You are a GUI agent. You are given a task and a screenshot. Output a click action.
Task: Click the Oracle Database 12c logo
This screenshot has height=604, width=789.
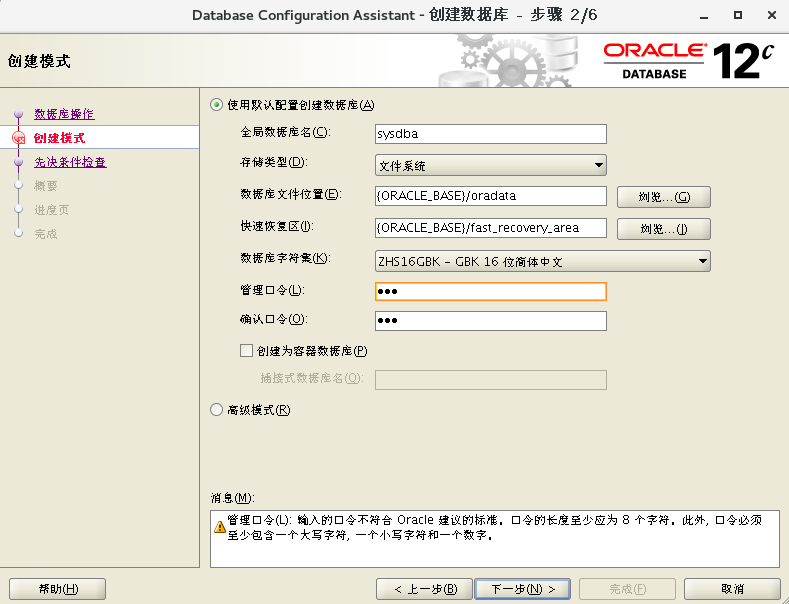(688, 61)
